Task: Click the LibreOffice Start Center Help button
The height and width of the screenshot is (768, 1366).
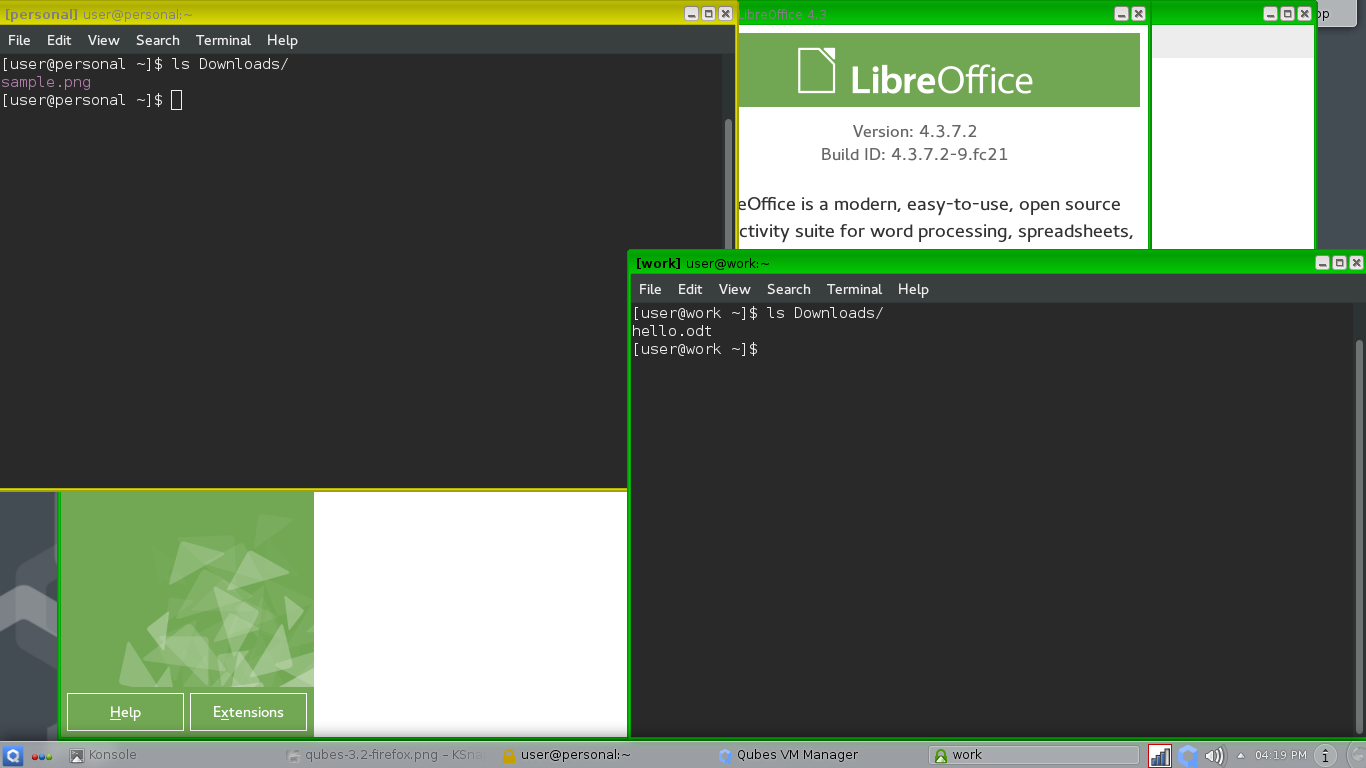Action: [125, 712]
